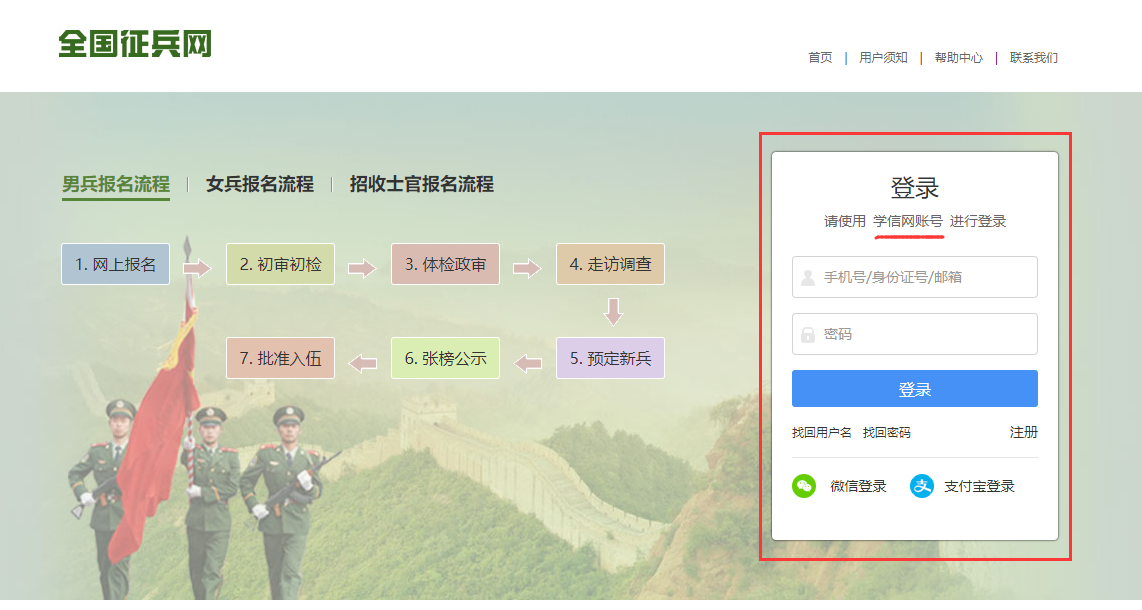
Task: Click the 找回用户名 link
Action: (821, 433)
